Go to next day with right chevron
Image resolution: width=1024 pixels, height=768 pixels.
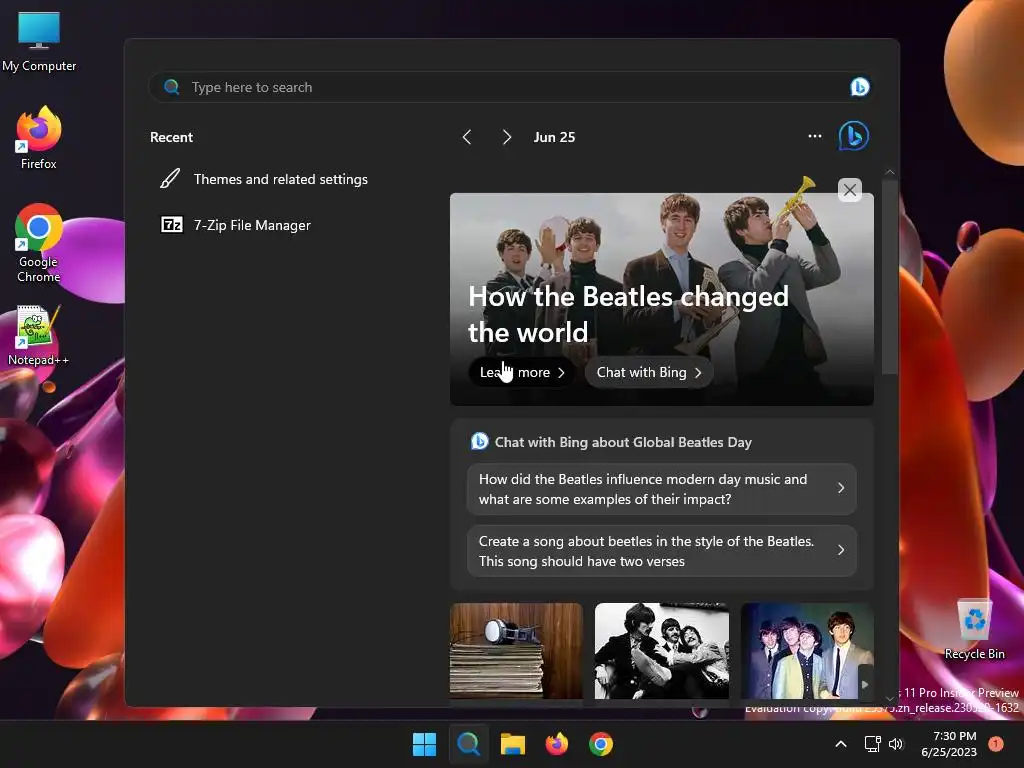pos(507,137)
